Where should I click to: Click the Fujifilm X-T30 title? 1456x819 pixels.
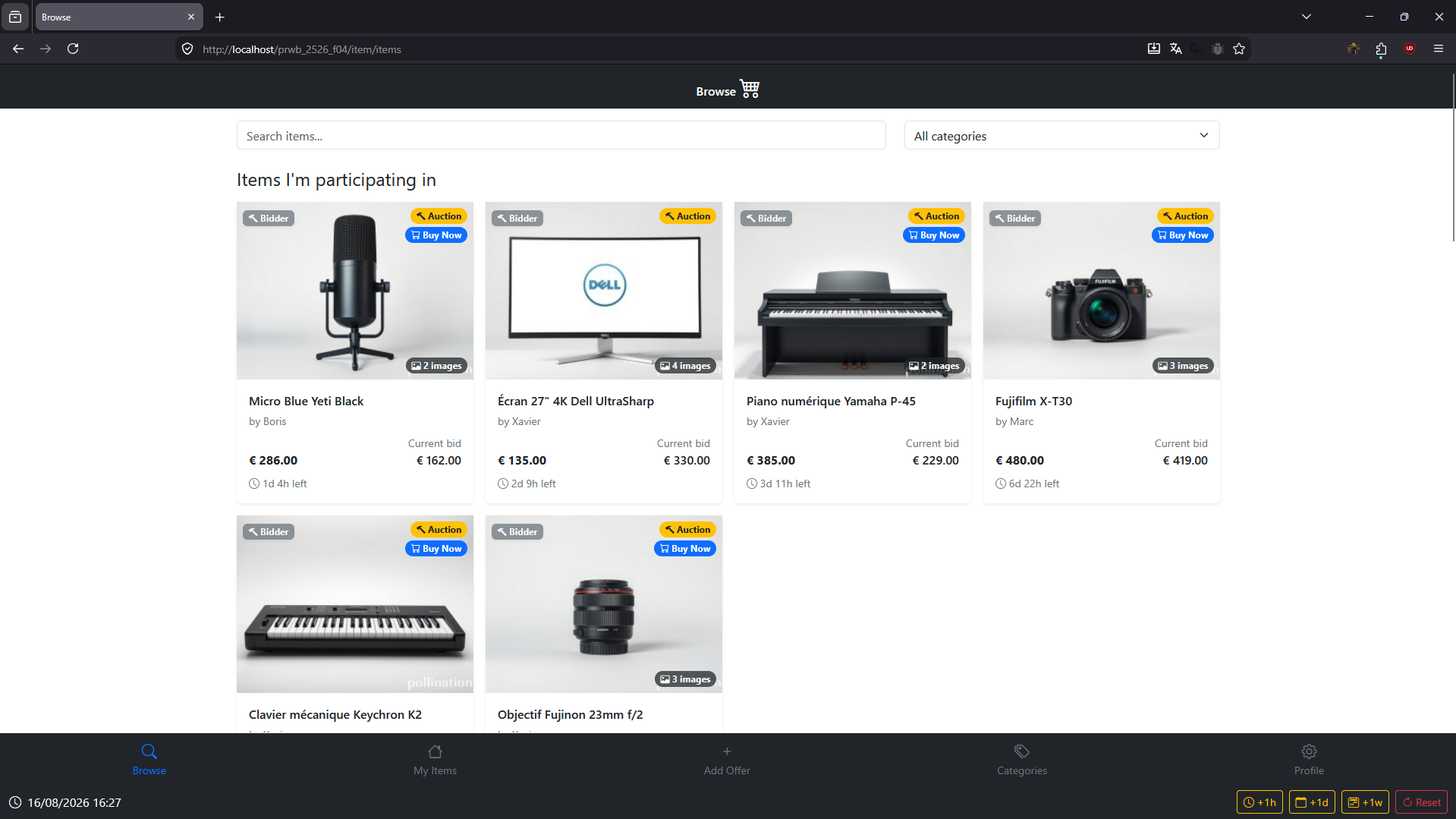1033,401
